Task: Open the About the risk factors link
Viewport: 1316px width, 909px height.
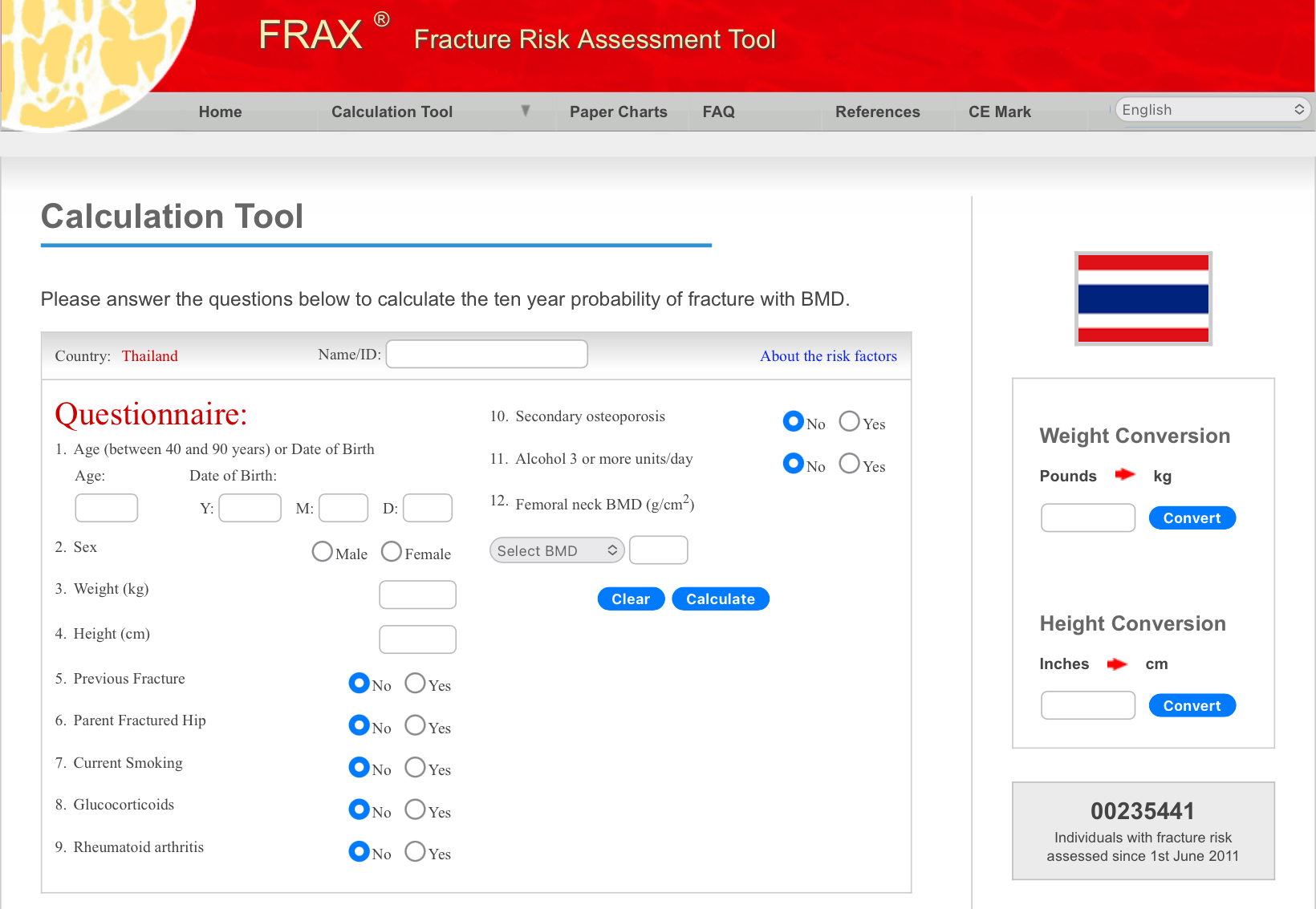Action: (828, 355)
